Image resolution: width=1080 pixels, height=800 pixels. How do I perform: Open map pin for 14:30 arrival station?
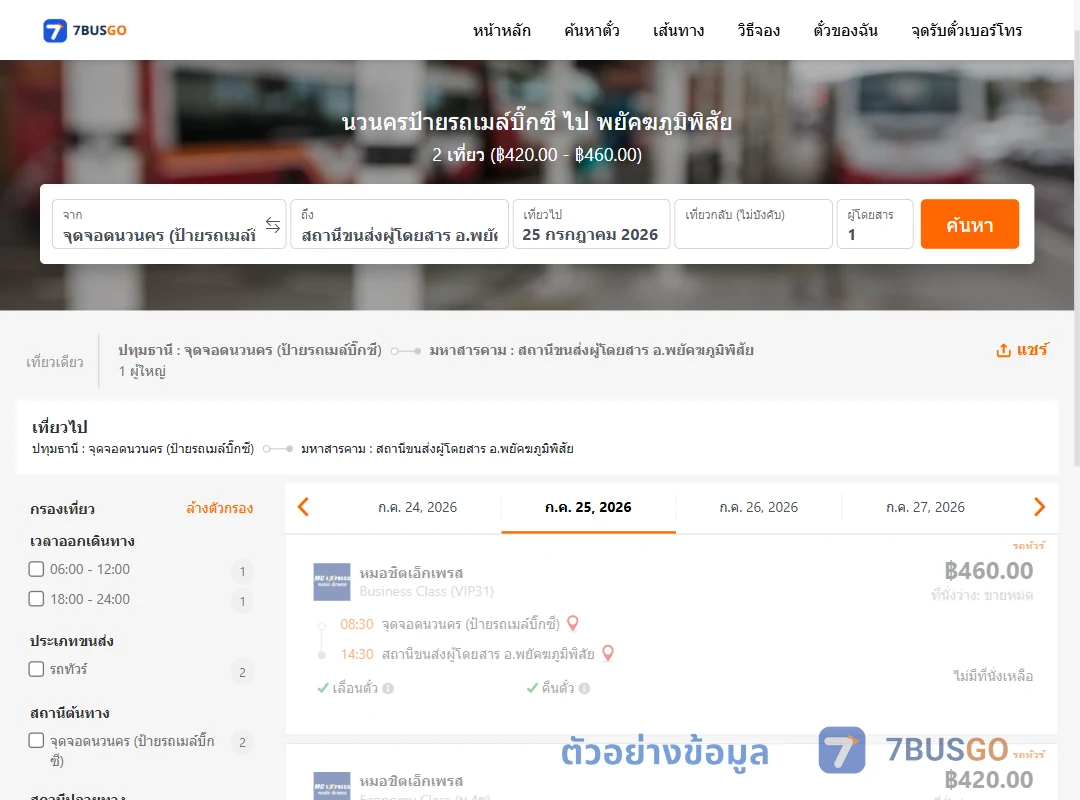pos(608,653)
